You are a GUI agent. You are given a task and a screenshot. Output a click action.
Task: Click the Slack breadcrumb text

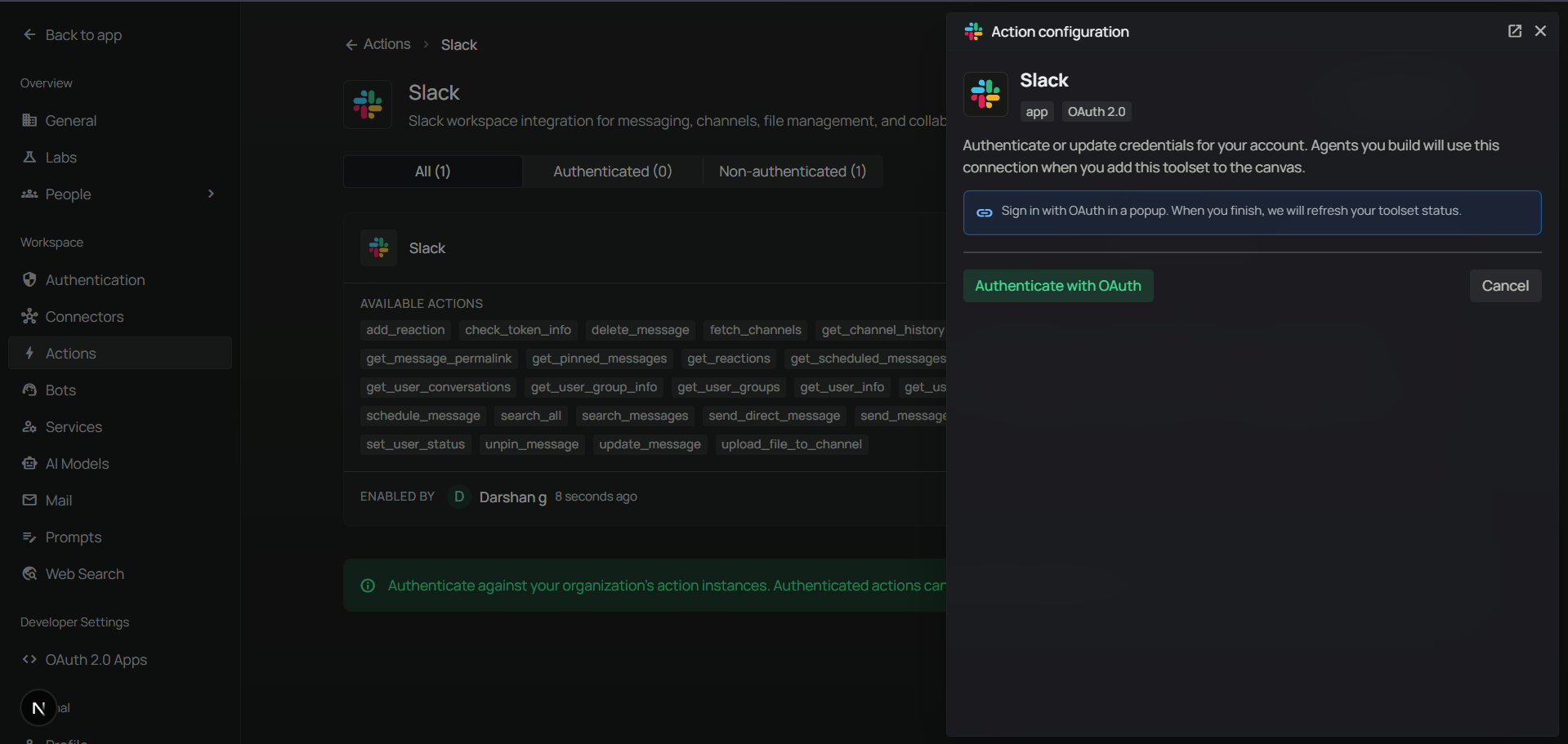(459, 45)
